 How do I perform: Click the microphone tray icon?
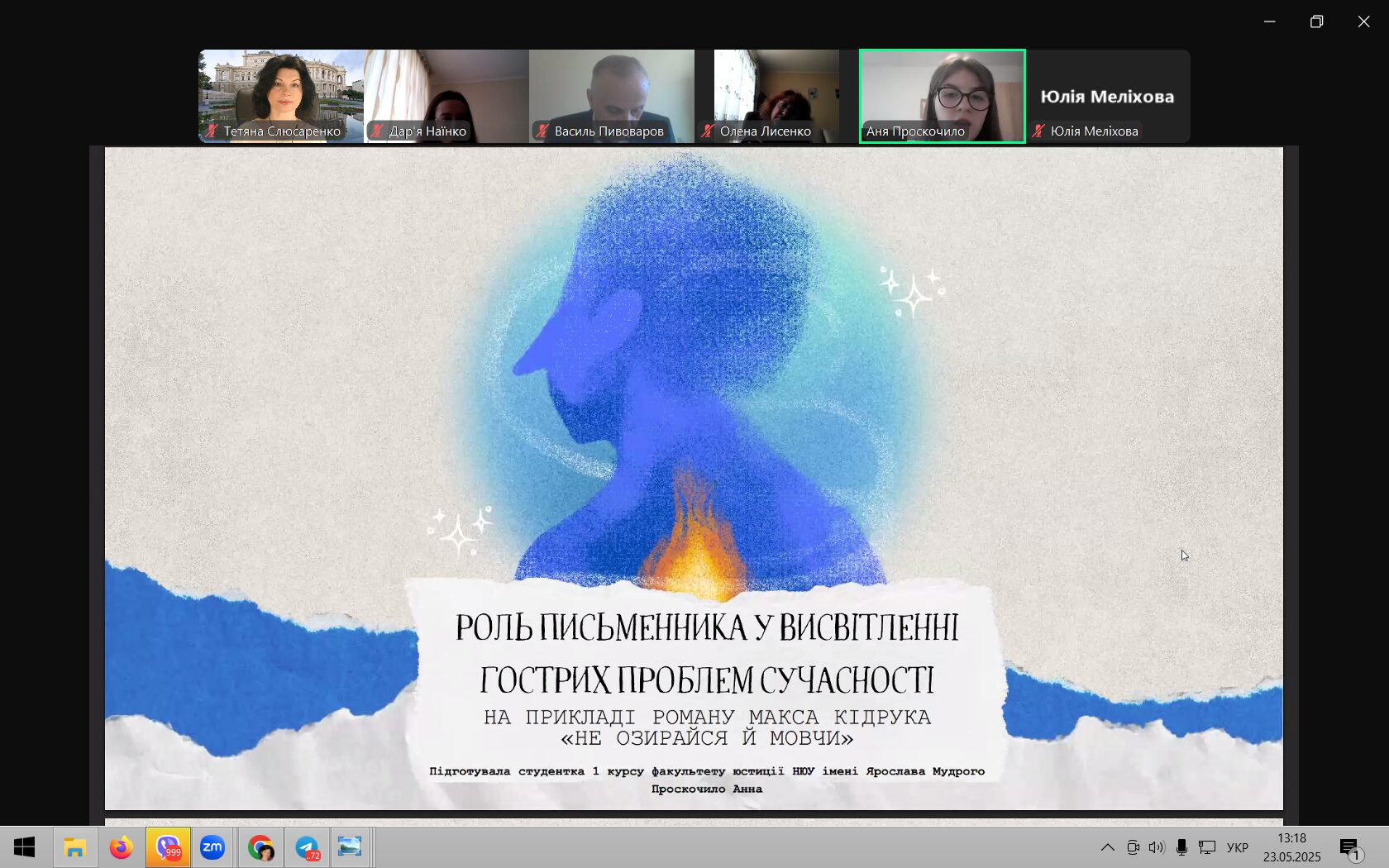click(x=1181, y=847)
